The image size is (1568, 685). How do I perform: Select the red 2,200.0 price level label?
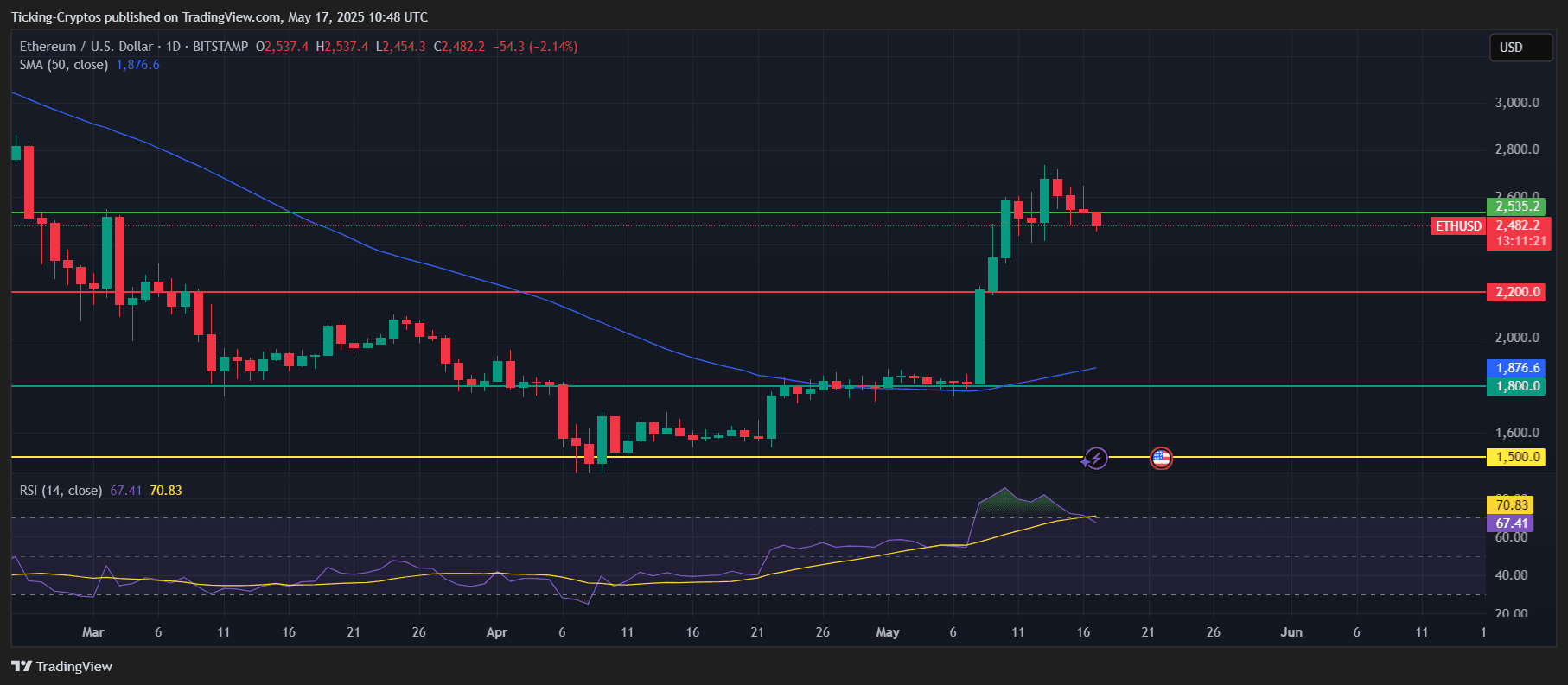(1517, 292)
